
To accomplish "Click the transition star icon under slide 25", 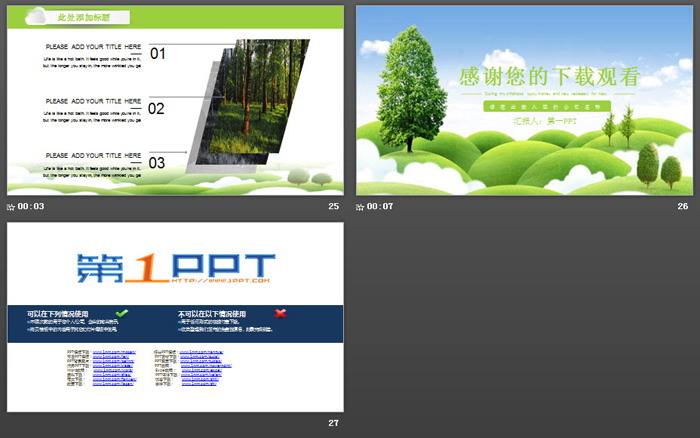I will pos(11,207).
